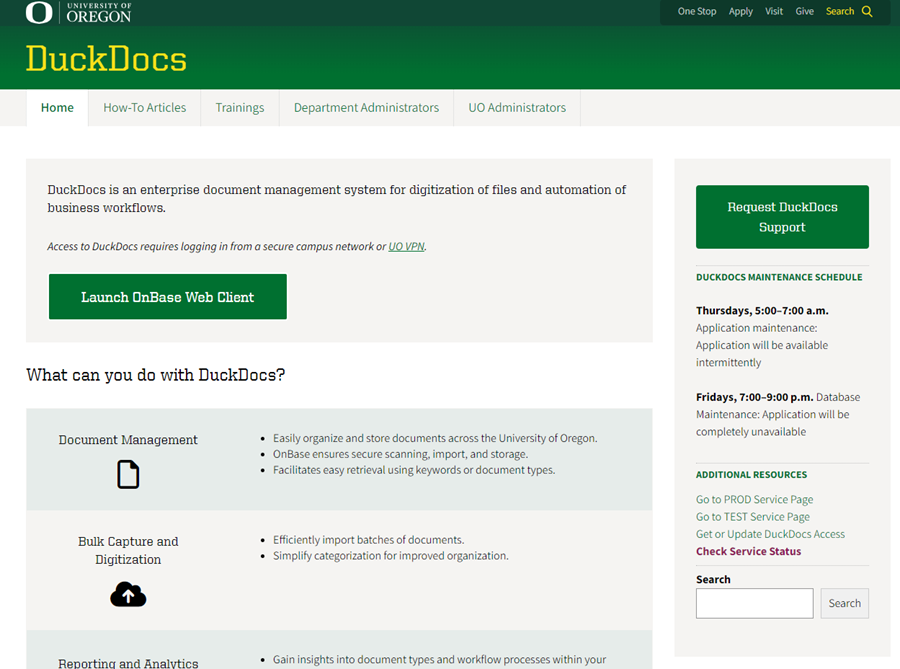900x669 pixels.
Task: Open the One Stop link
Action: point(697,11)
